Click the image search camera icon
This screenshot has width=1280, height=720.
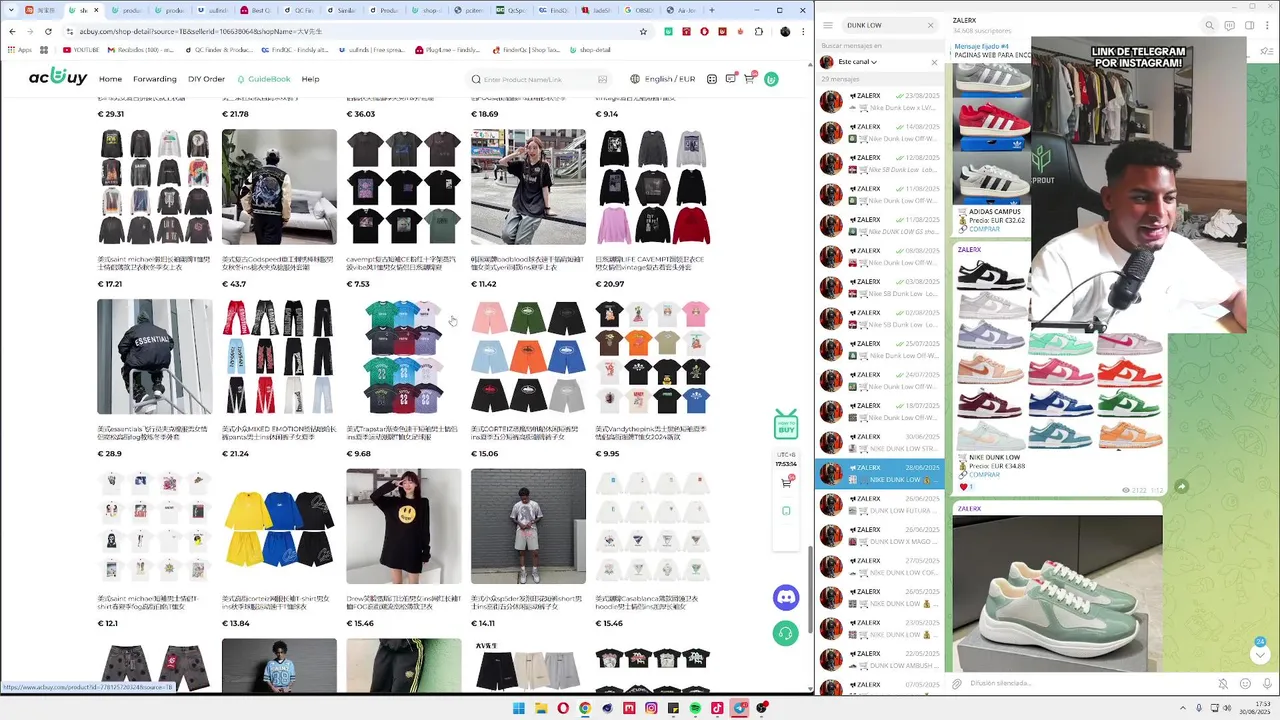click(602, 79)
